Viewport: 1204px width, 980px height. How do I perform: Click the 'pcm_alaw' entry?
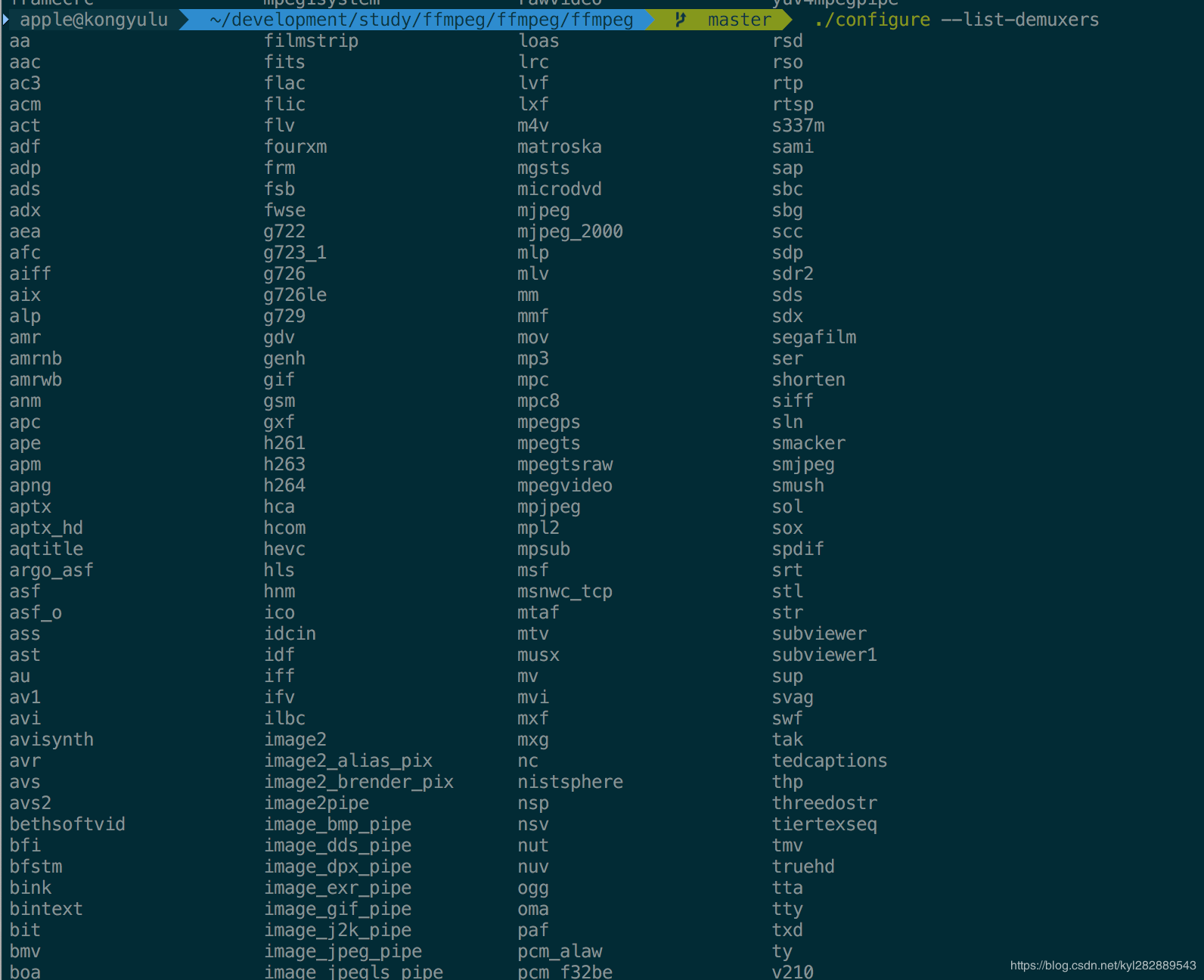560,951
